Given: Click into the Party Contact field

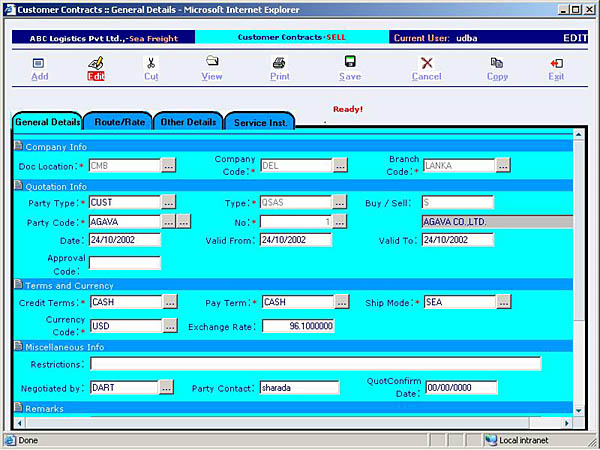Looking at the screenshot, I should click(299, 387).
